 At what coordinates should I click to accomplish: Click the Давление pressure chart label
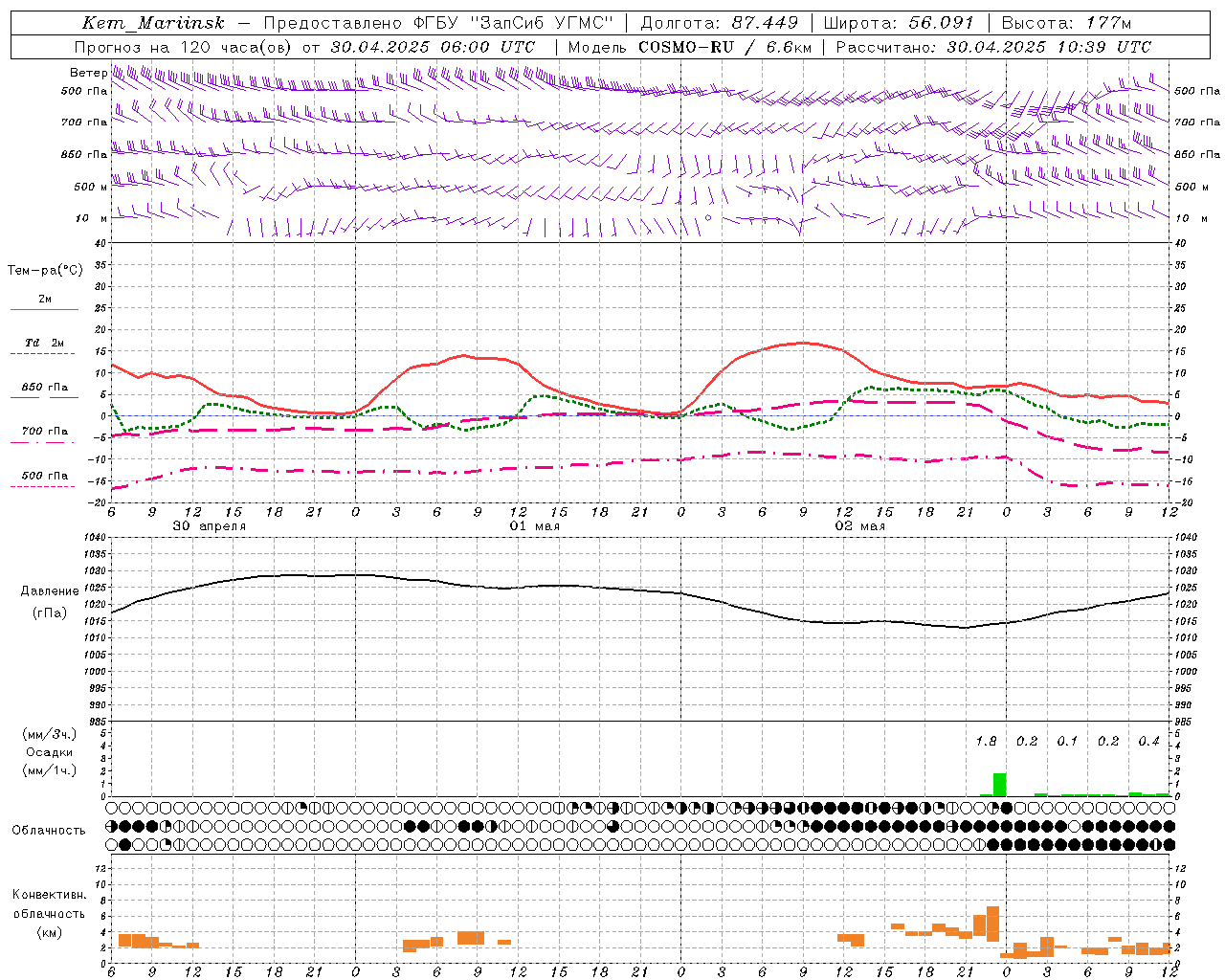(50, 591)
